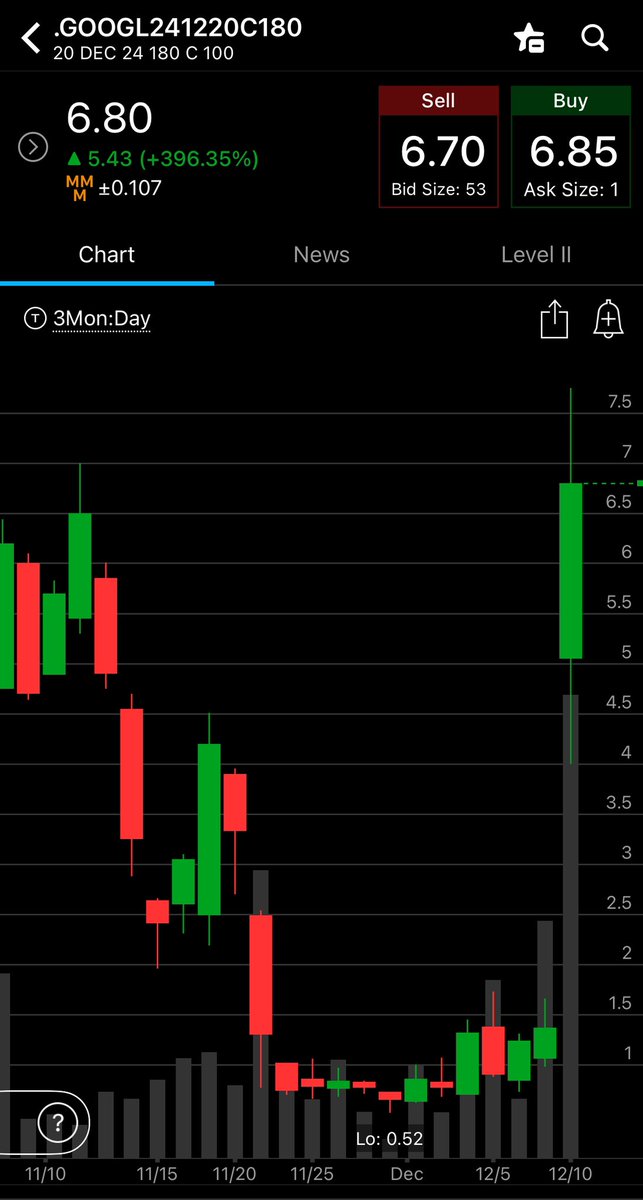The height and width of the screenshot is (1200, 643).
Task: Switch to the News tab
Action: [321, 254]
